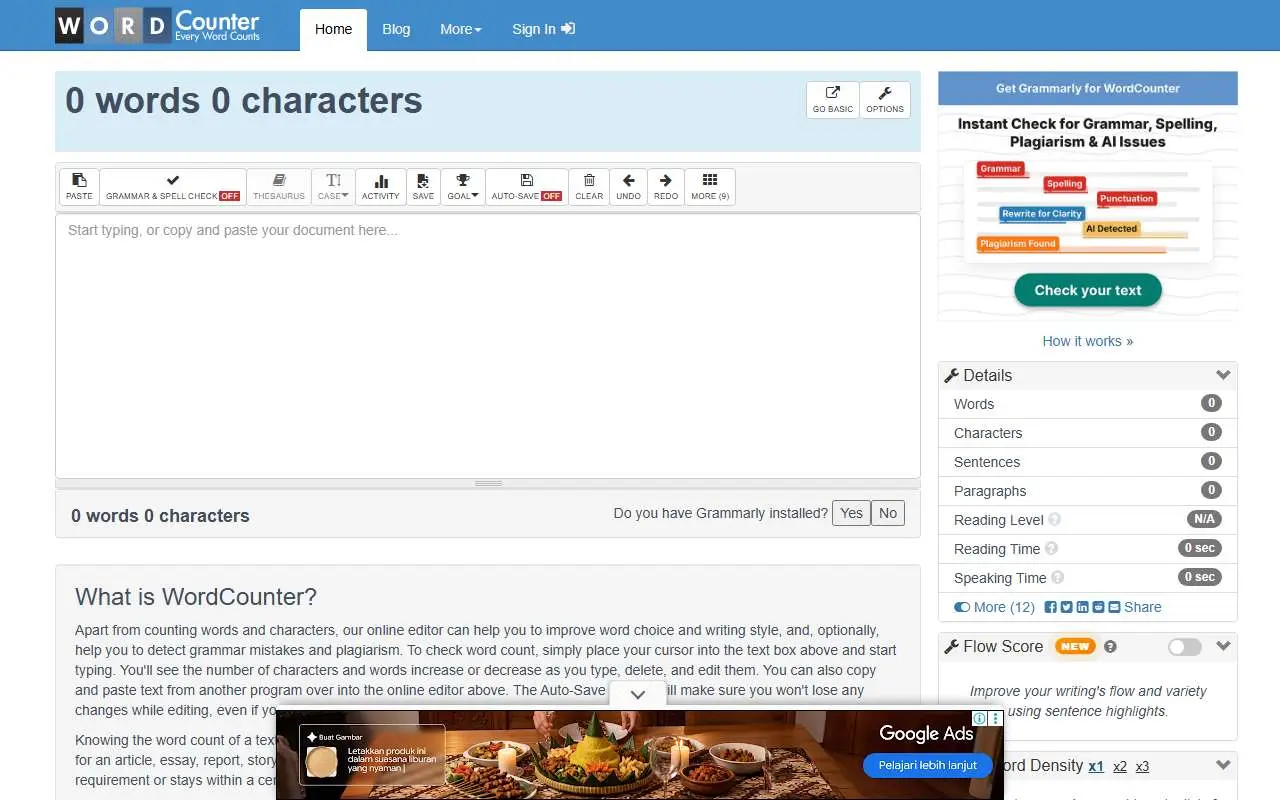
Task: Collapse the bottom ad with chevron
Action: coord(637,695)
